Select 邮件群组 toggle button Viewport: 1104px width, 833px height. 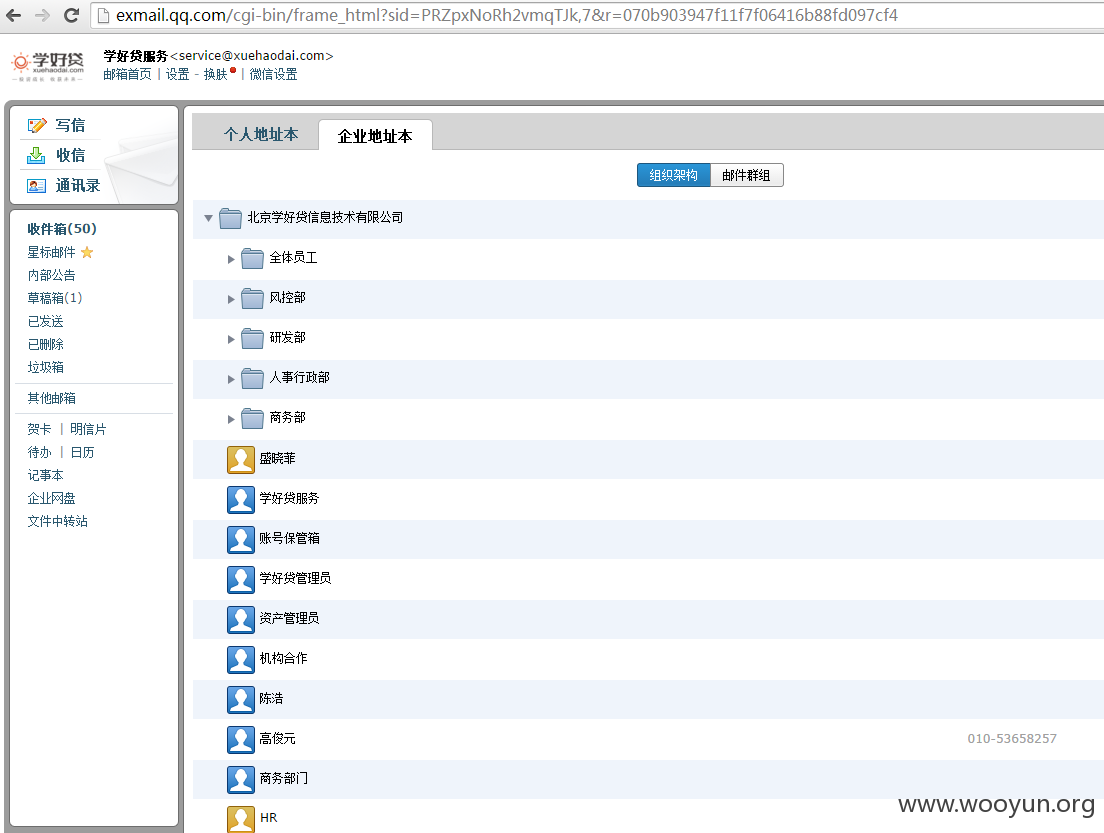[x=746, y=175]
